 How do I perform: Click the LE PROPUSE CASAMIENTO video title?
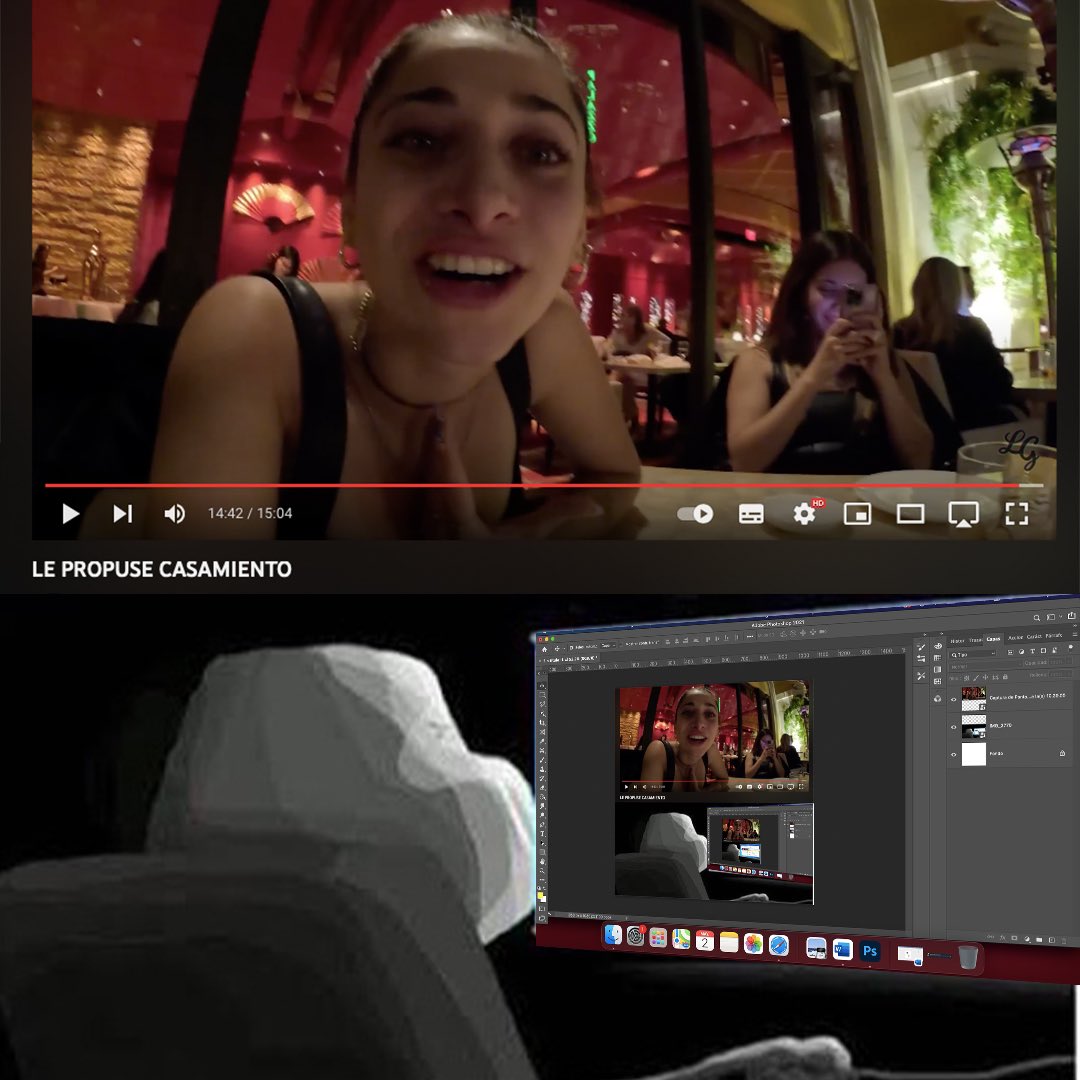162,569
